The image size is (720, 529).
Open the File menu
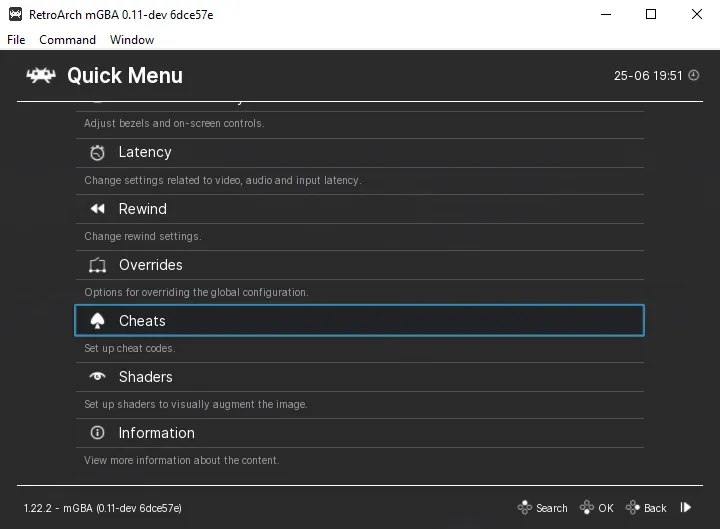pyautogui.click(x=16, y=40)
